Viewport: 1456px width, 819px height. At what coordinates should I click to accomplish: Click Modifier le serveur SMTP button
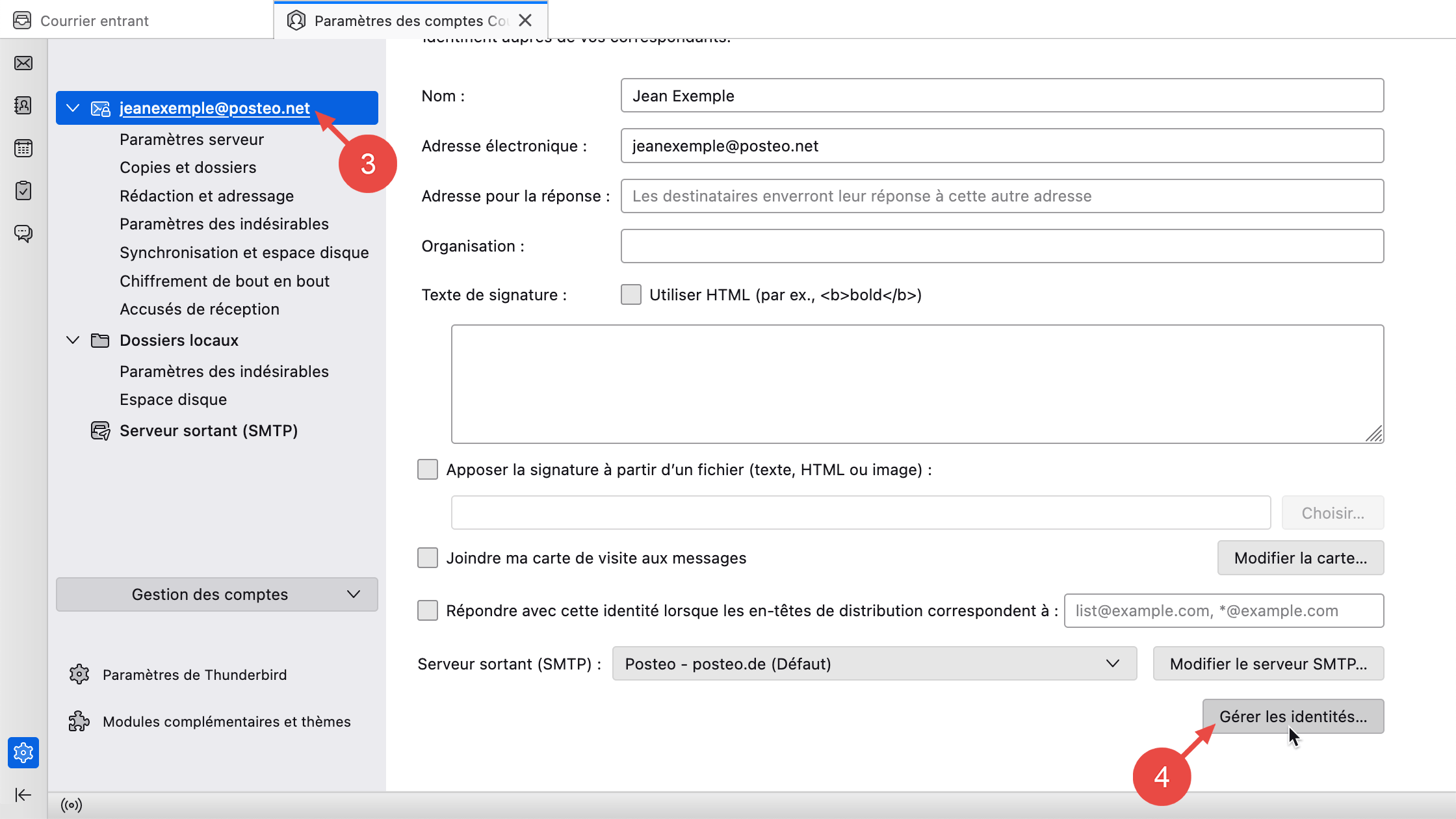[x=1268, y=664]
